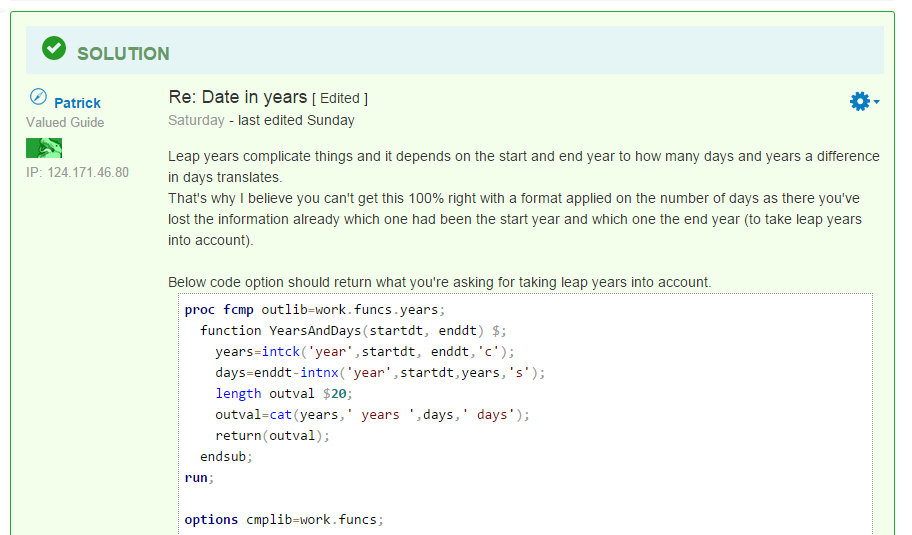Screen dimensions: 912x535
Task: Click the "length outval $20" code line
Action: pyautogui.click(x=284, y=394)
